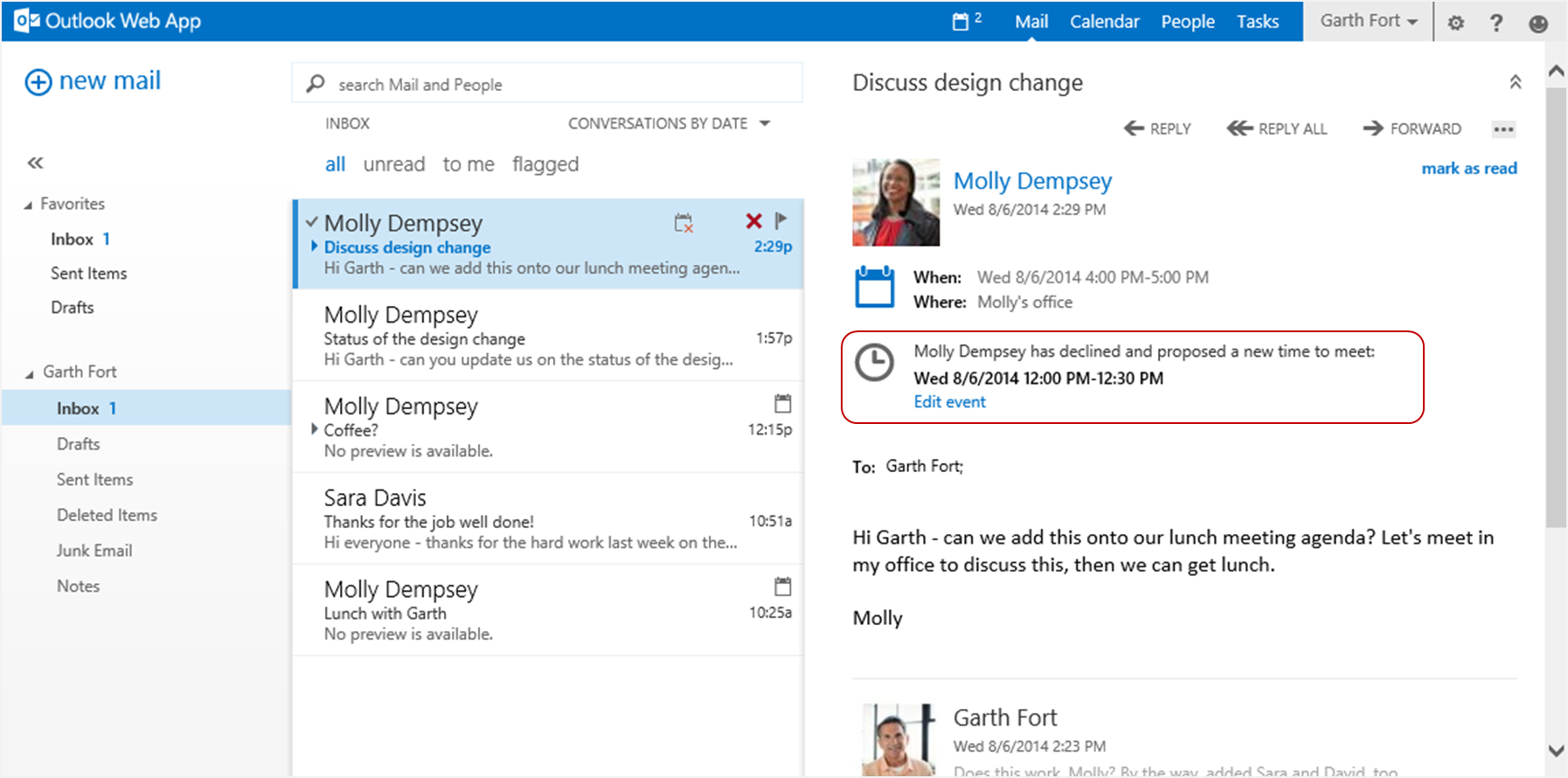
Task: Open Sent Items under Garth Fort mailbox
Action: (x=94, y=480)
